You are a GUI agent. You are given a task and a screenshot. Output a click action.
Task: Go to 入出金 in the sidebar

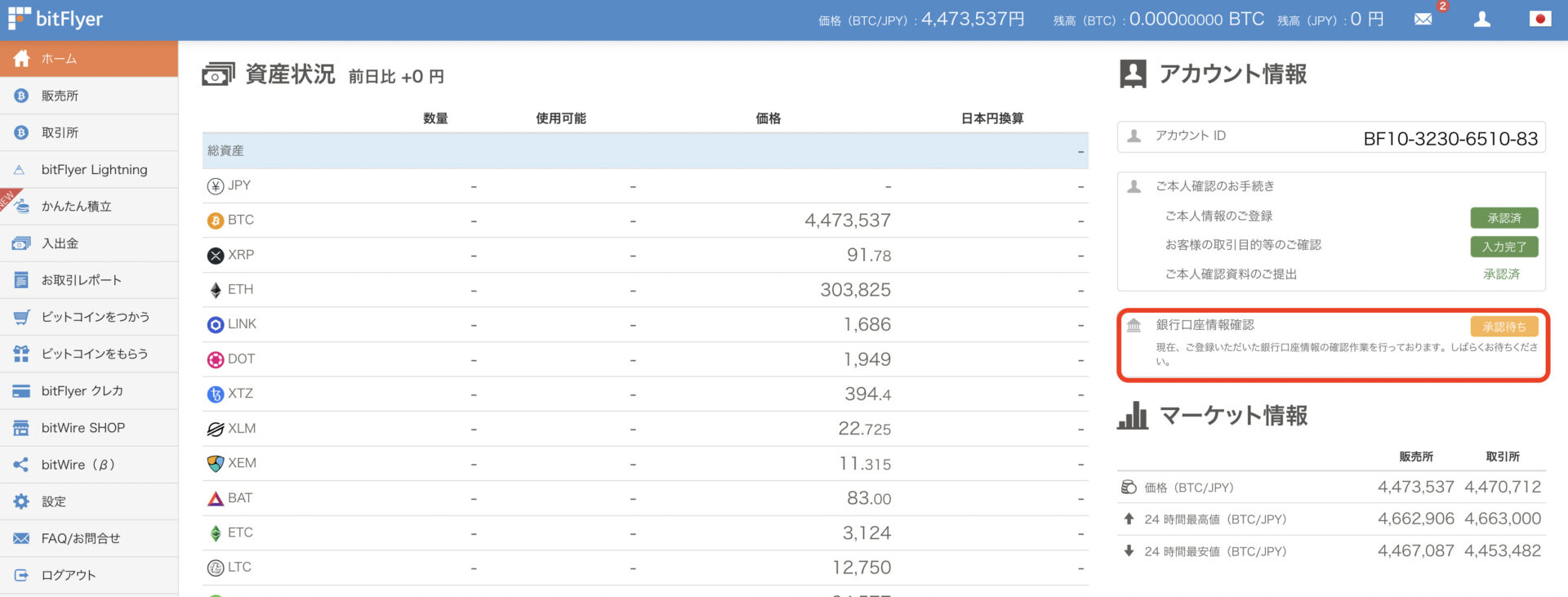89,243
